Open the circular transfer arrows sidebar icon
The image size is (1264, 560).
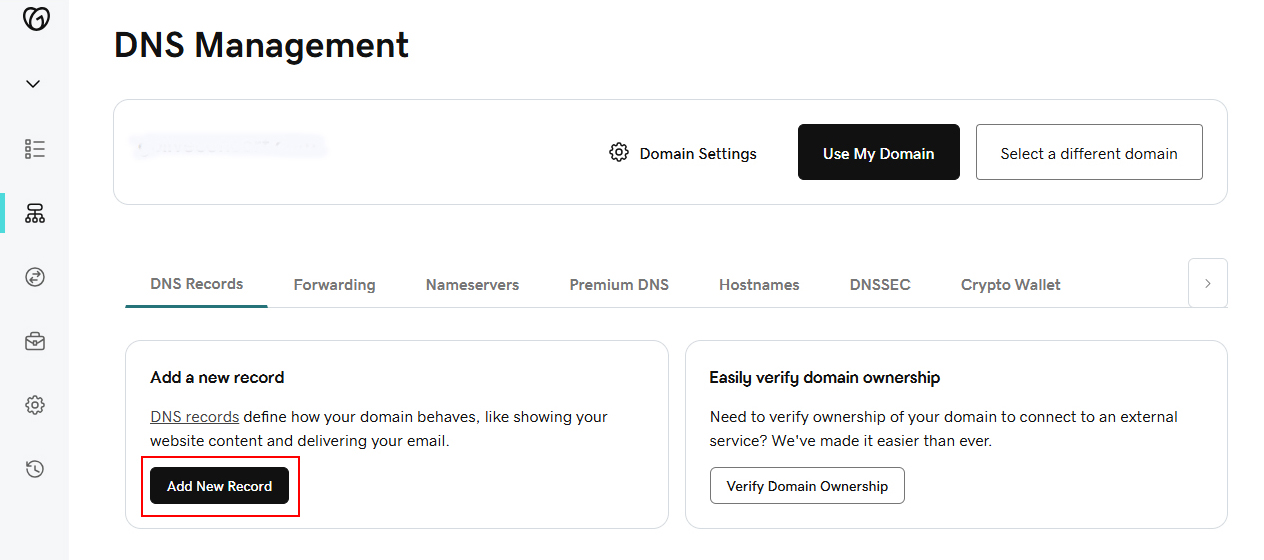tap(35, 277)
